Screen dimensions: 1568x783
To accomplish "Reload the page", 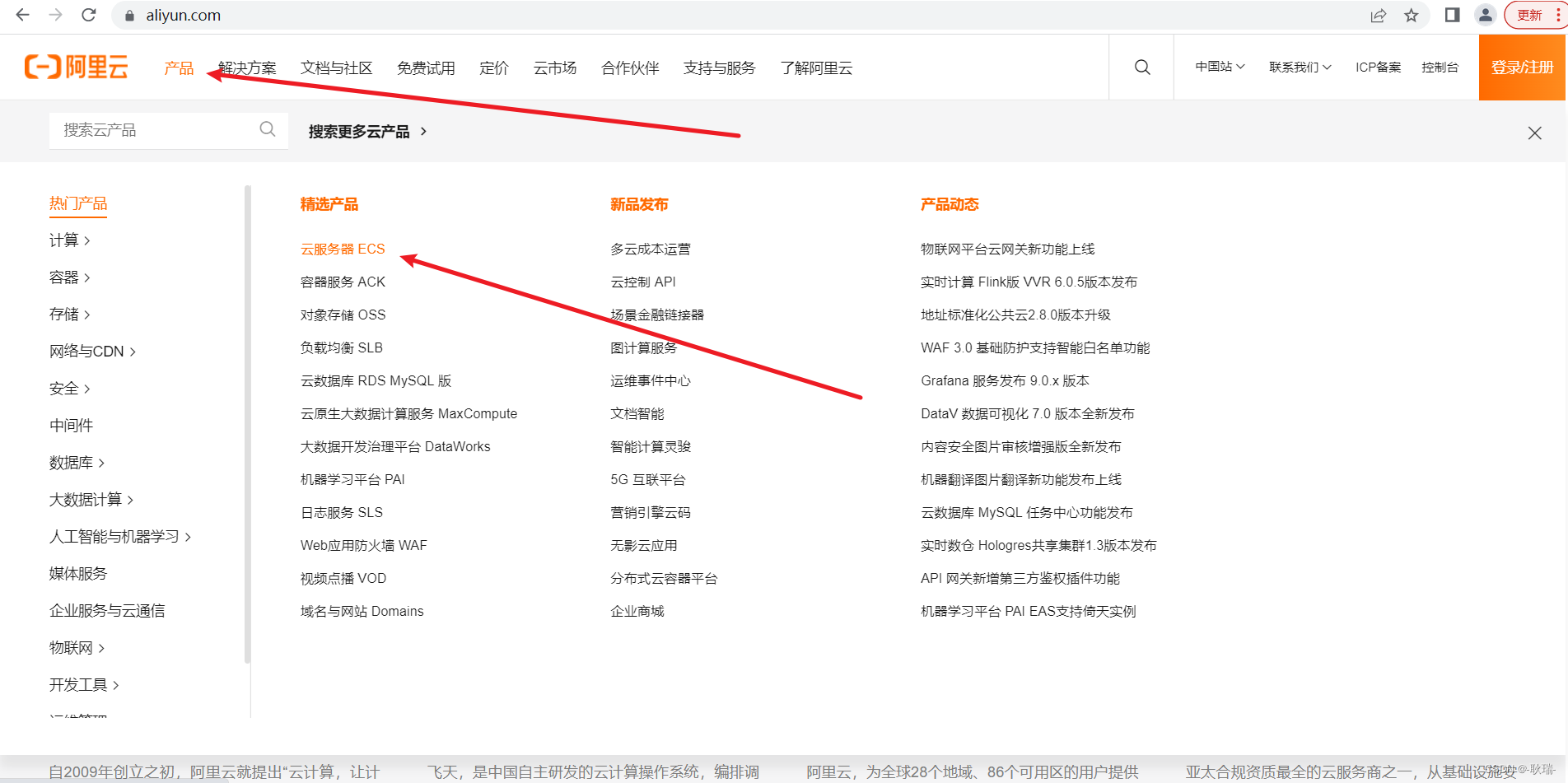I will pos(89,15).
